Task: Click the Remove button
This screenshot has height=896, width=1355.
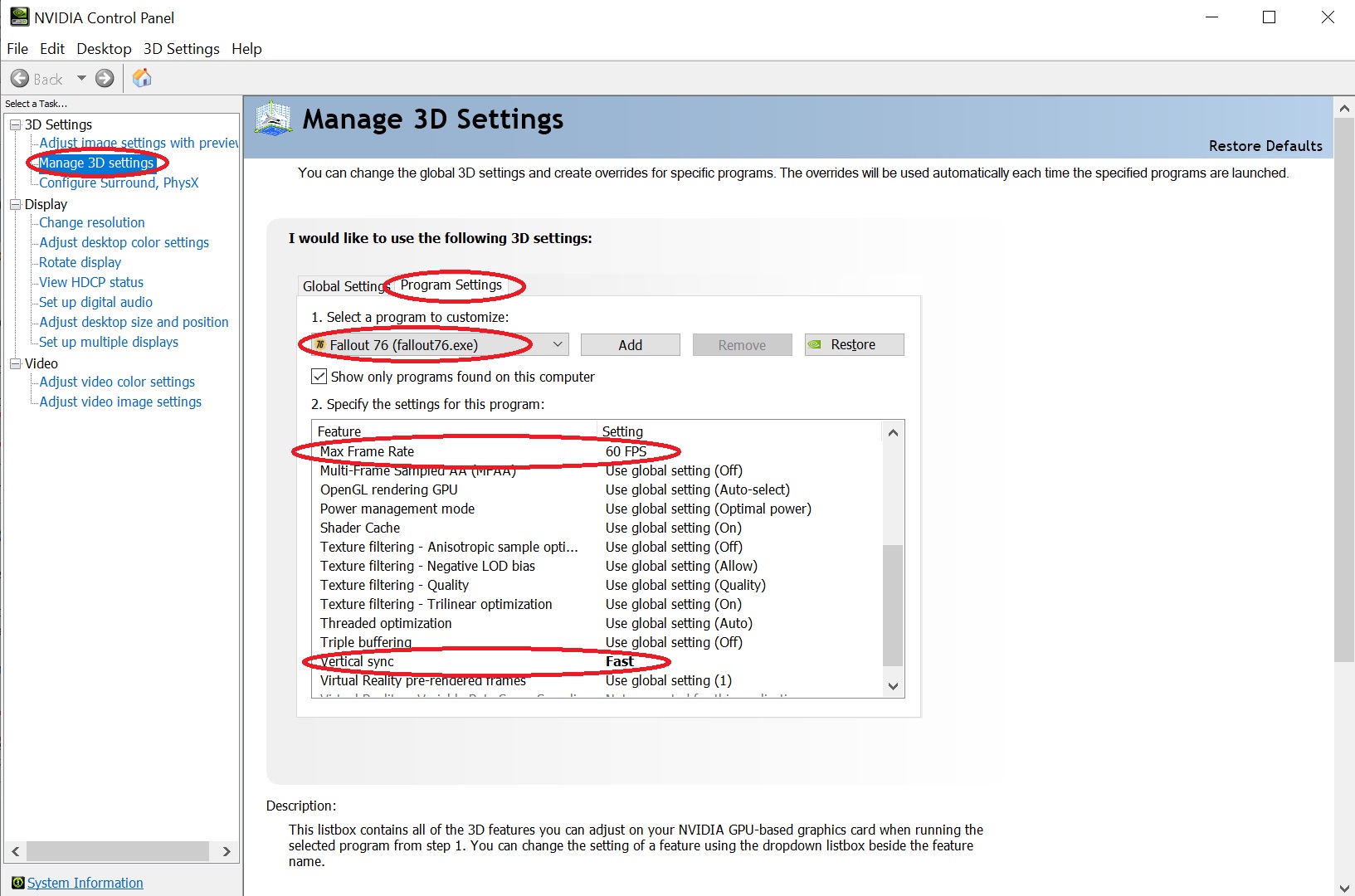Action: pos(743,345)
